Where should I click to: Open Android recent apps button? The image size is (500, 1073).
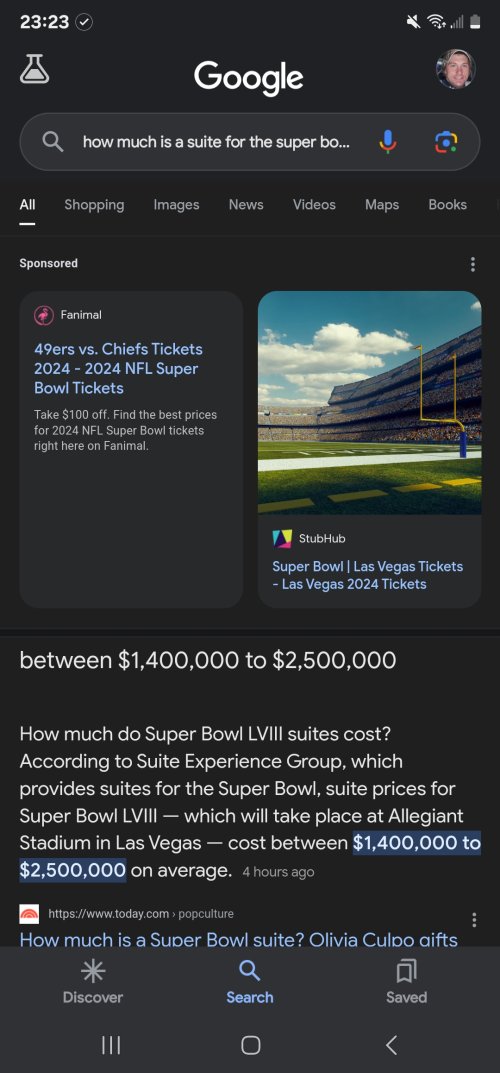111,1045
